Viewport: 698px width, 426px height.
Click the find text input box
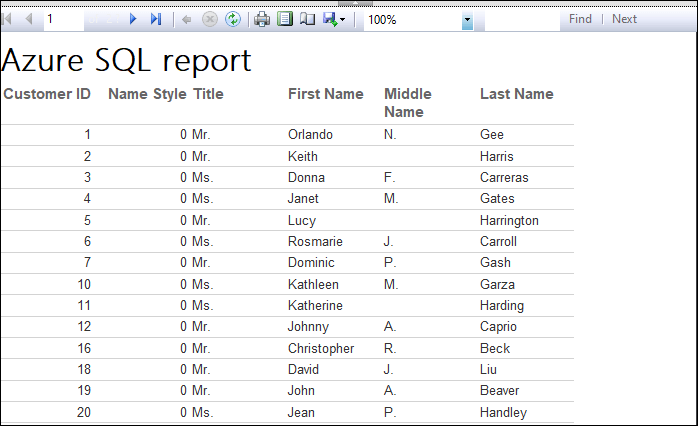tap(522, 20)
